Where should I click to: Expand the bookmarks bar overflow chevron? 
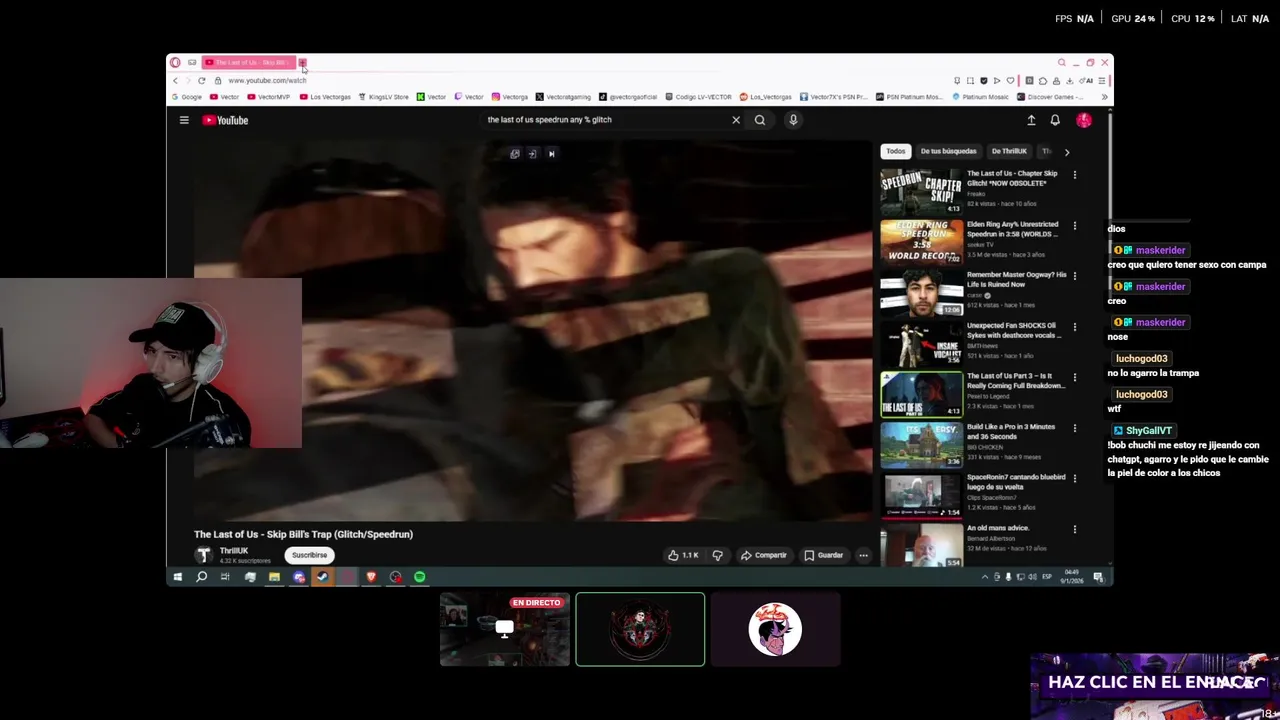click(x=1104, y=97)
